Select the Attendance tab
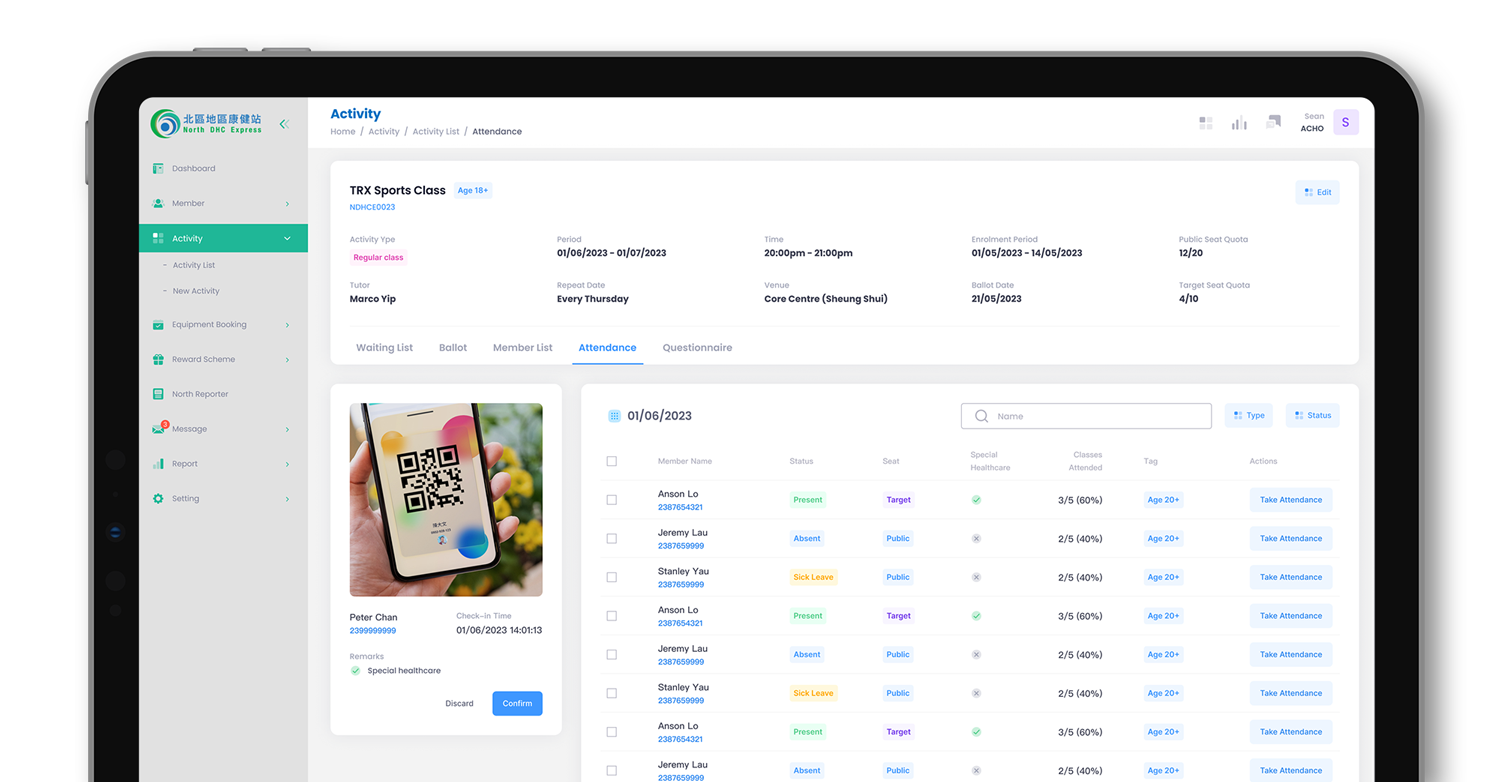 [607, 348]
